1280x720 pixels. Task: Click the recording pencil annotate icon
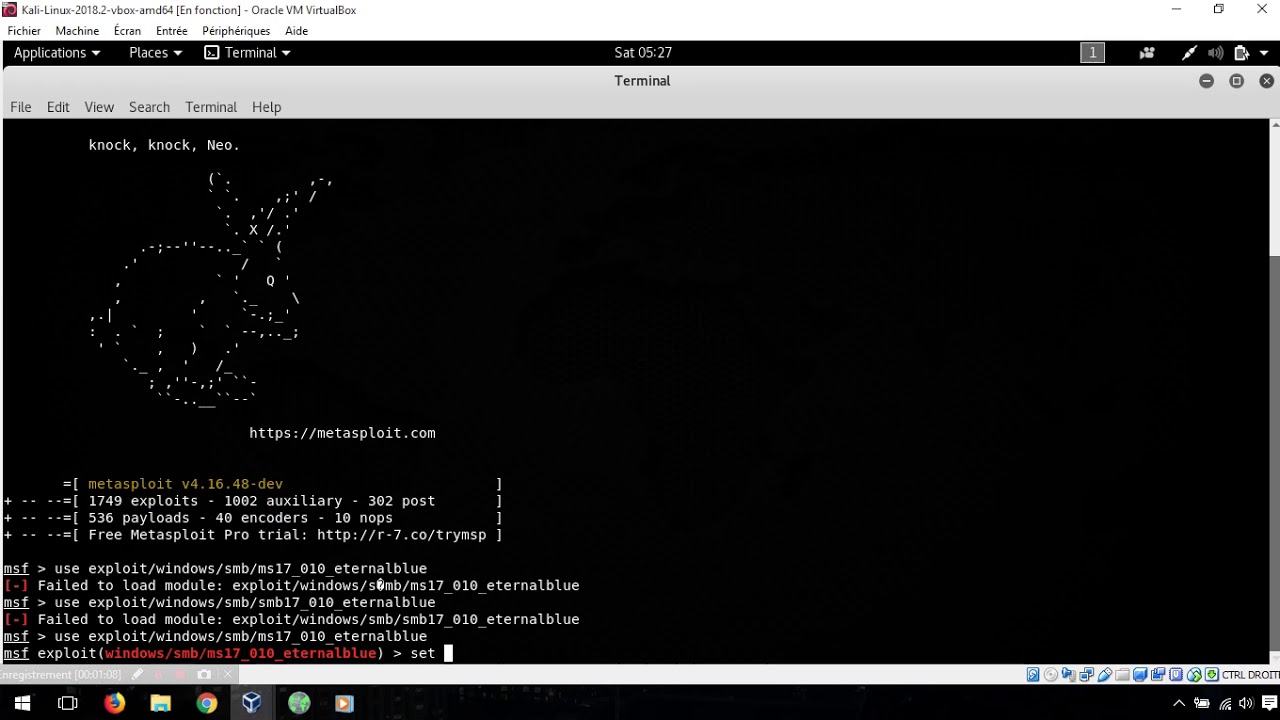[137, 675]
